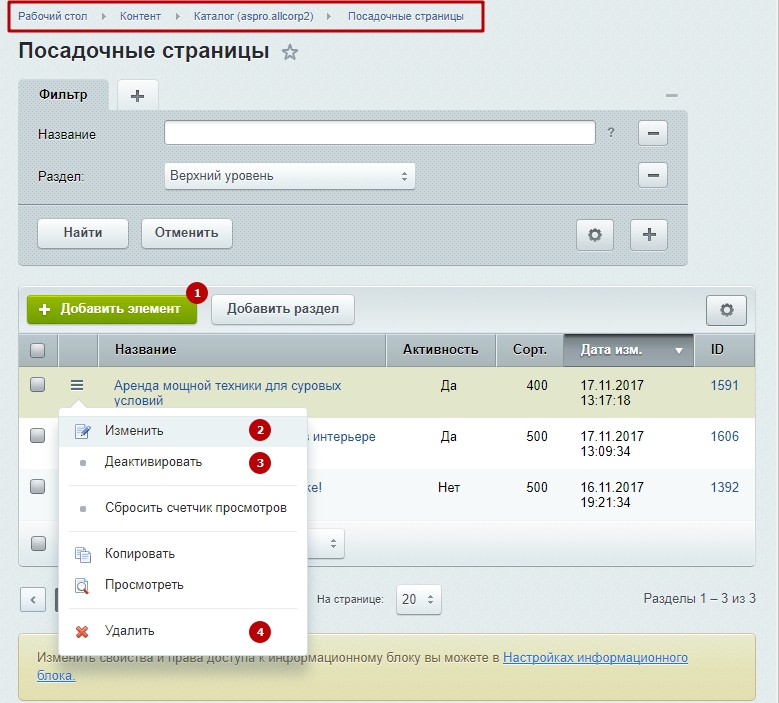
Task: Choose Деактивировать in context menu
Action: [183, 462]
